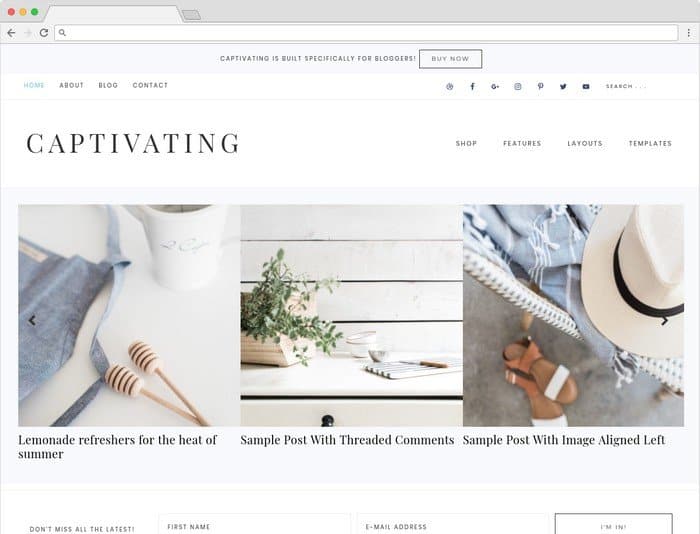Click the First Name input field

pyautogui.click(x=254, y=525)
